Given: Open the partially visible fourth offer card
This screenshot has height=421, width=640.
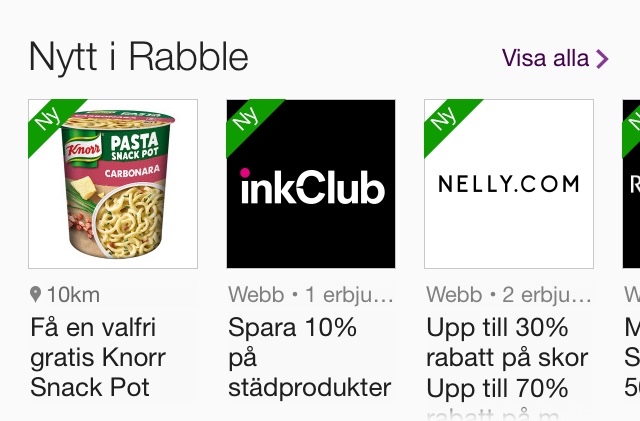Looking at the screenshot, I should tap(631, 184).
